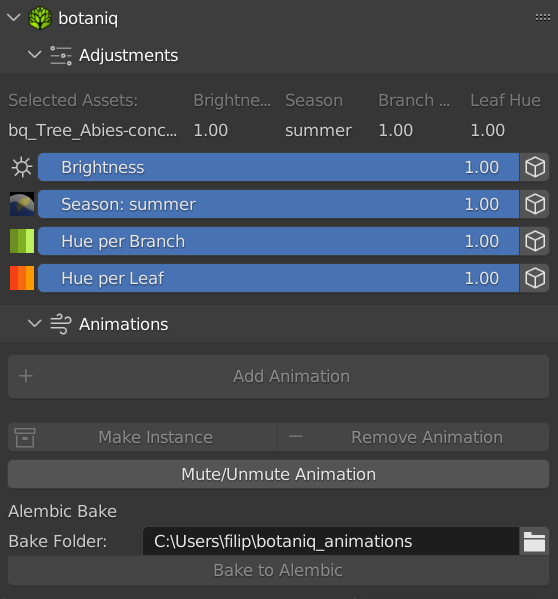Collapse the Adjustments section

tap(34, 55)
